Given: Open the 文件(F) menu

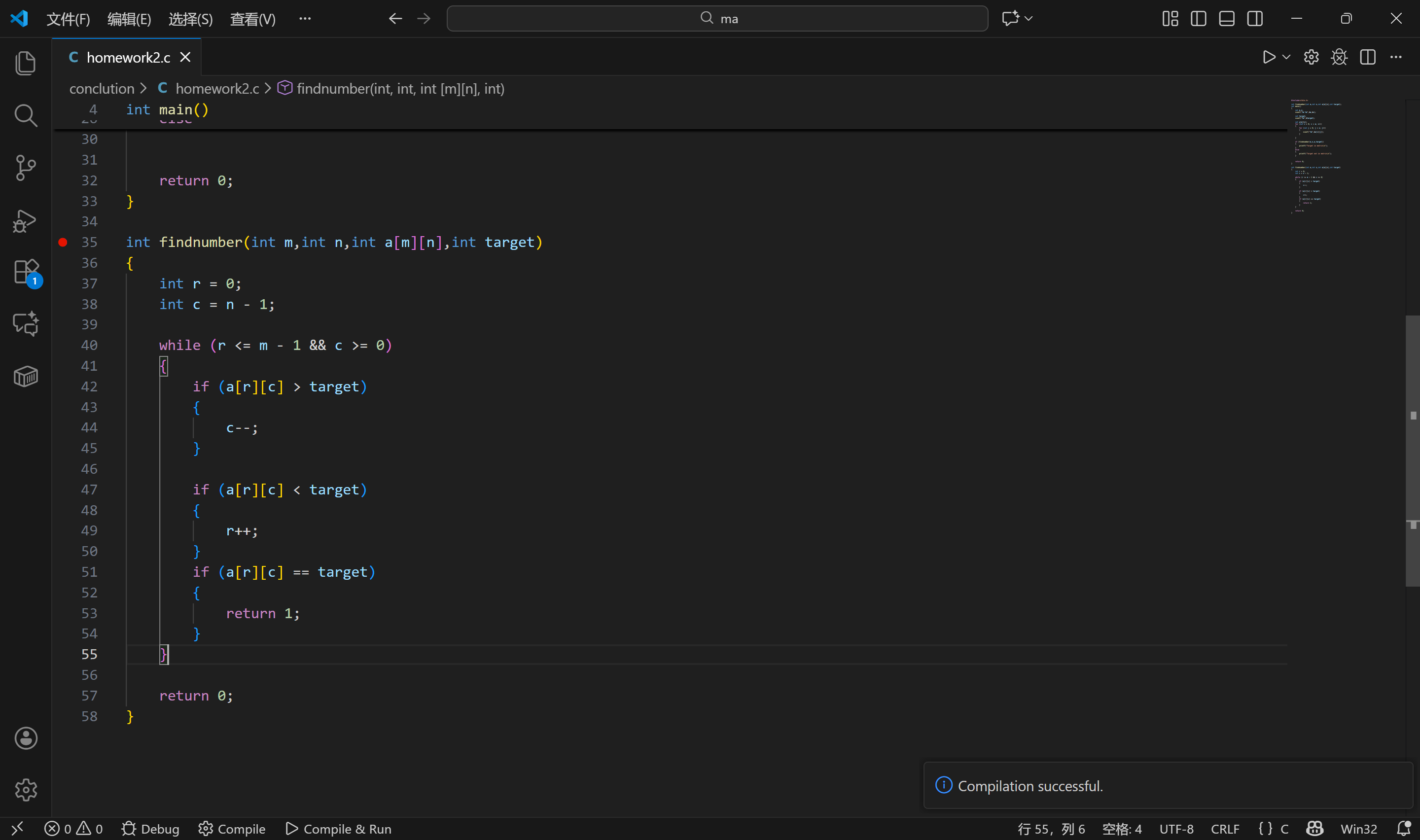Looking at the screenshot, I should pyautogui.click(x=68, y=19).
